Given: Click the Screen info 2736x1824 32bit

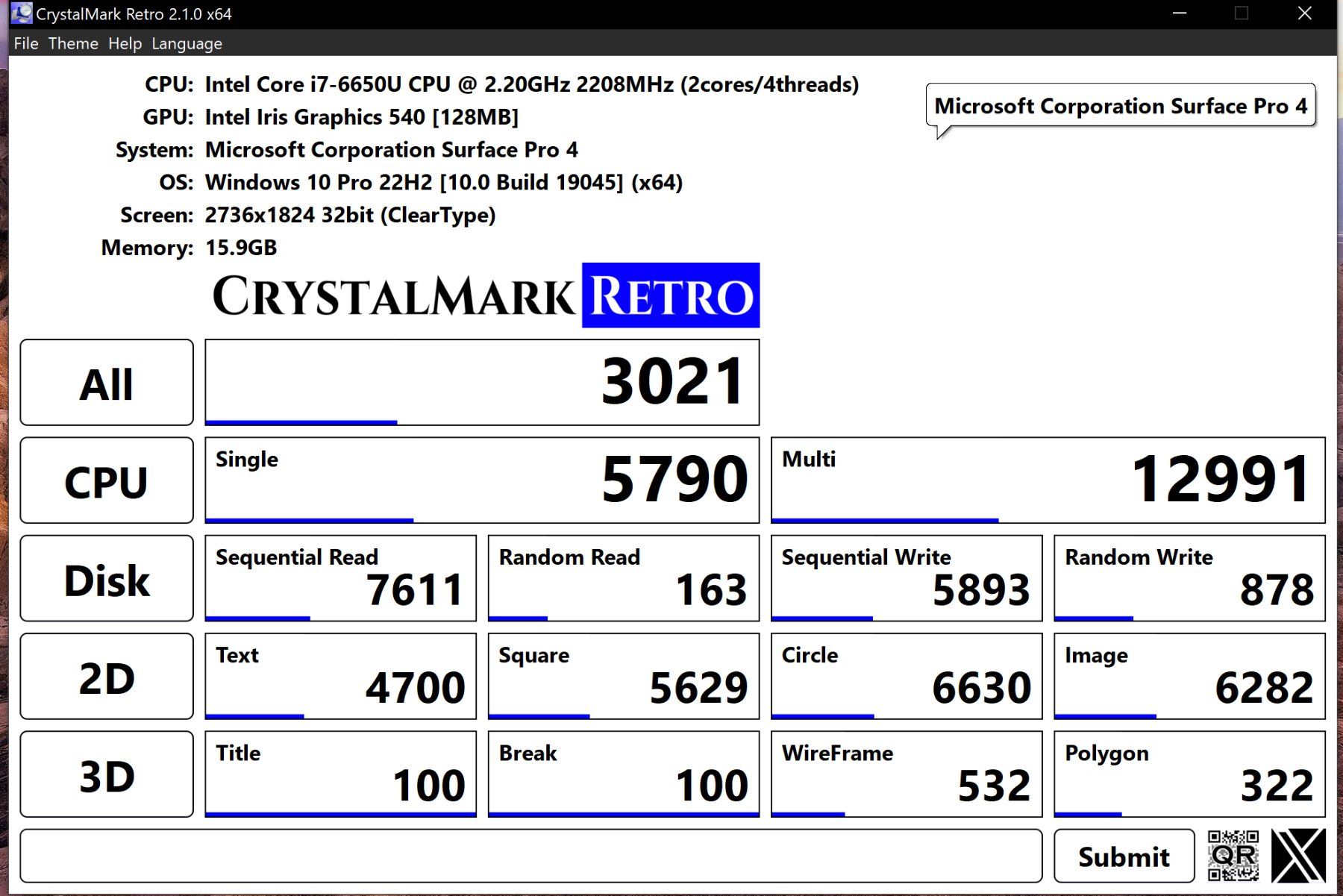Looking at the screenshot, I should 351,216.
